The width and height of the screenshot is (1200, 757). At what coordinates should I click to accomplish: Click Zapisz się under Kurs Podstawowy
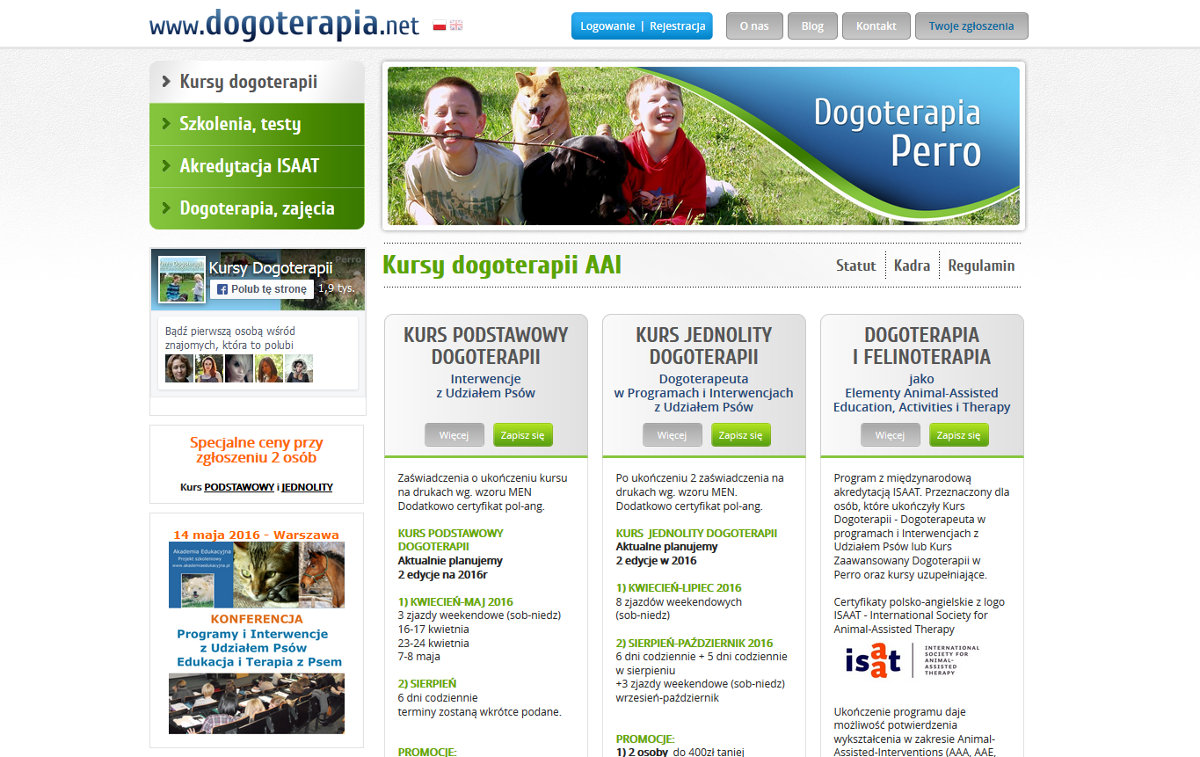[523, 435]
